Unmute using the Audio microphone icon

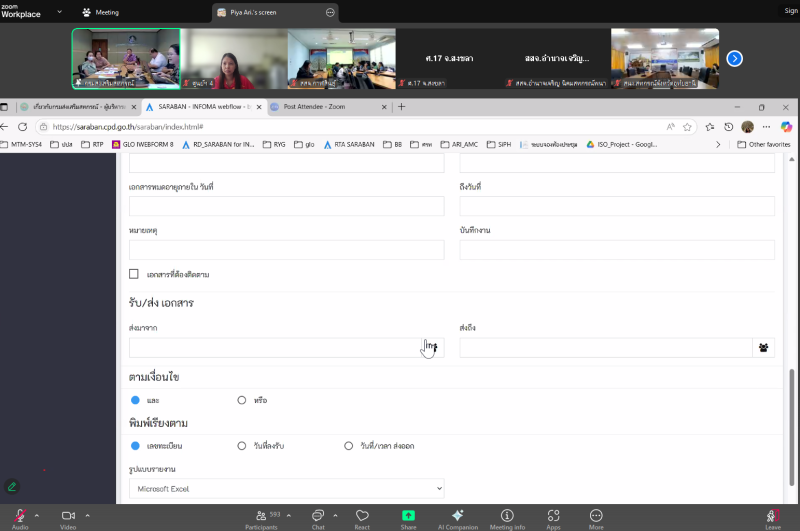[20, 514]
